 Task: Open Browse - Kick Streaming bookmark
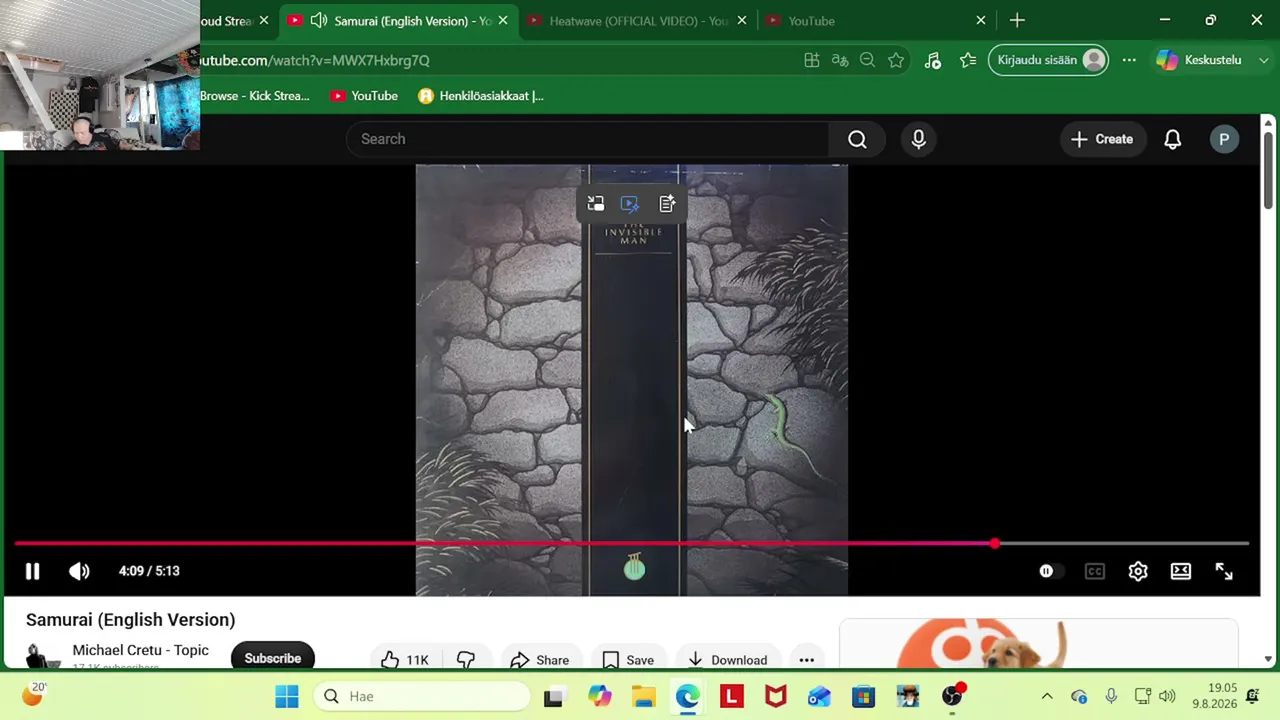pos(255,96)
